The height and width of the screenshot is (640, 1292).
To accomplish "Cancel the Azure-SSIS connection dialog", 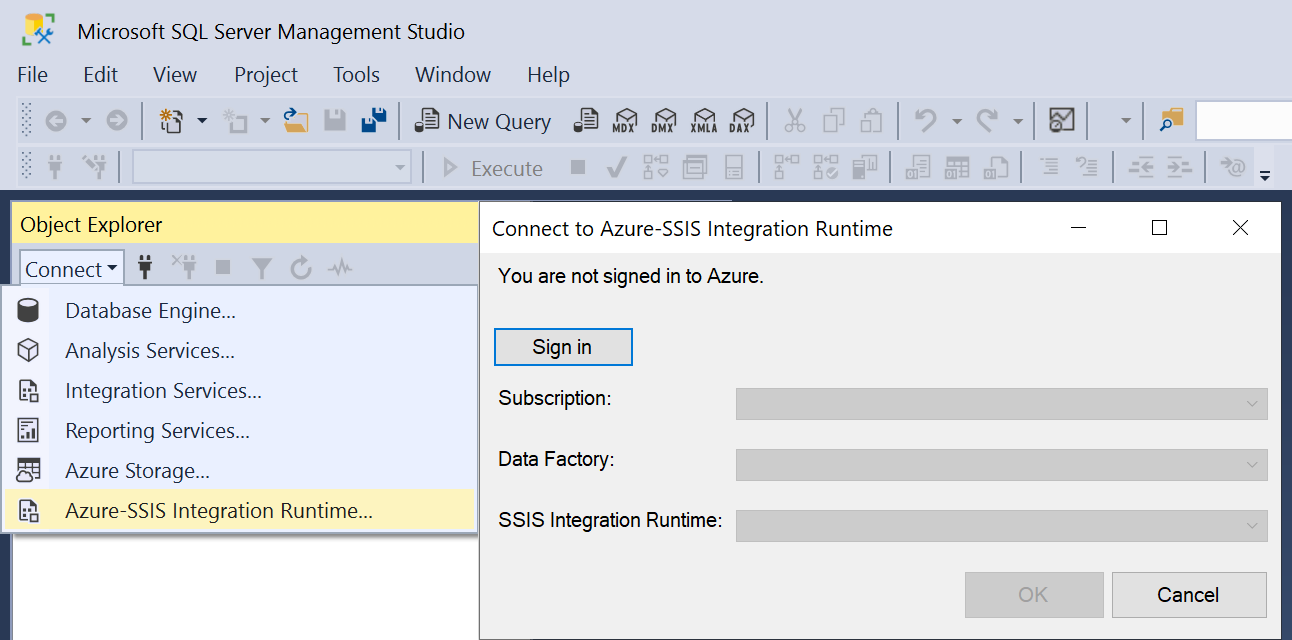I will coord(1189,594).
